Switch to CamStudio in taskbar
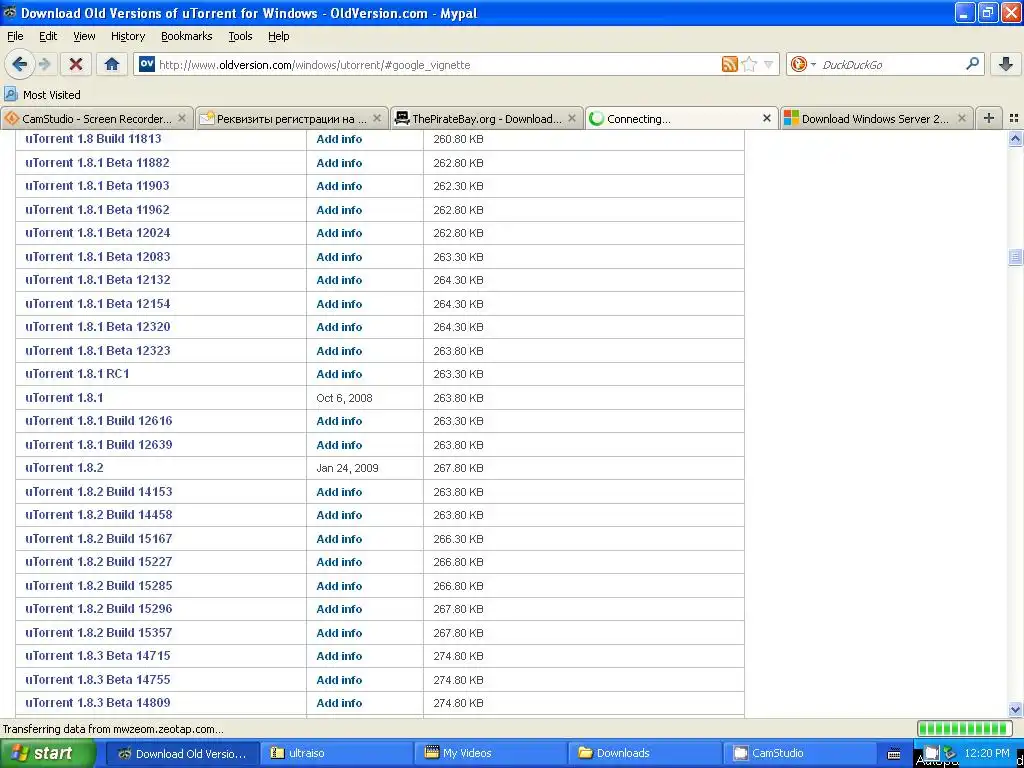This screenshot has height=768, width=1024. pyautogui.click(x=798, y=753)
